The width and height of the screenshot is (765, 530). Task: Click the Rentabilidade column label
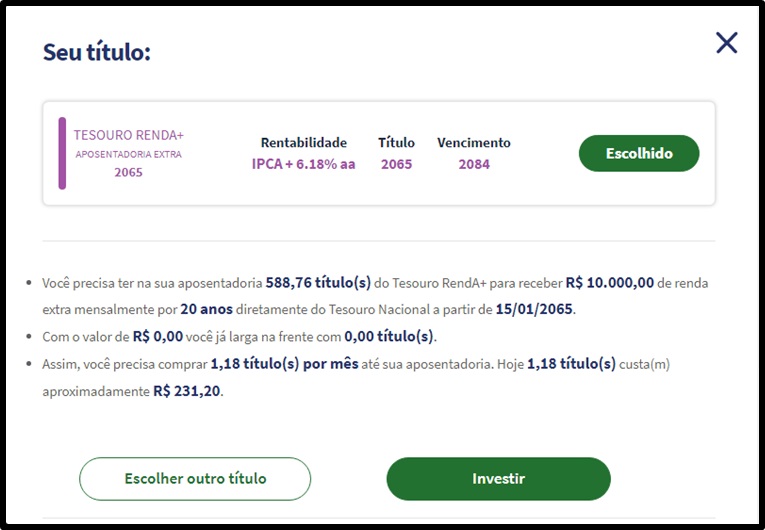303,143
